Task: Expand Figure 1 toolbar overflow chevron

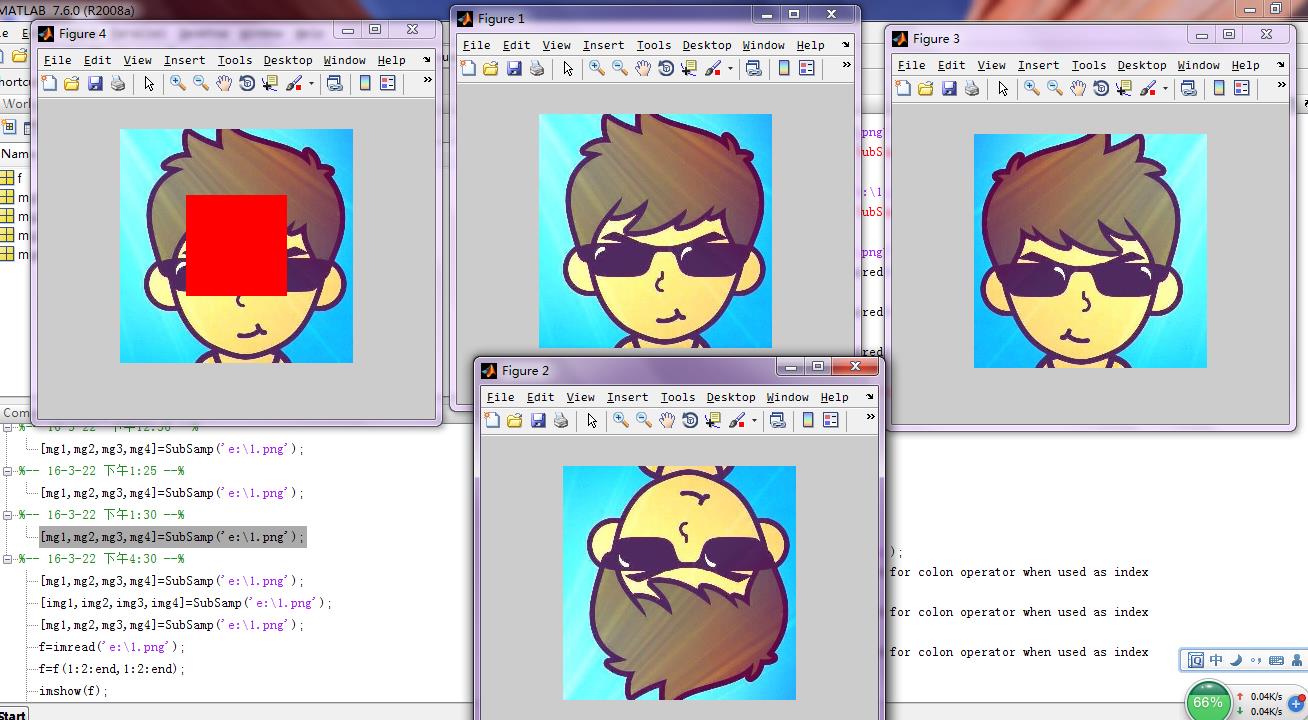Action: click(847, 64)
